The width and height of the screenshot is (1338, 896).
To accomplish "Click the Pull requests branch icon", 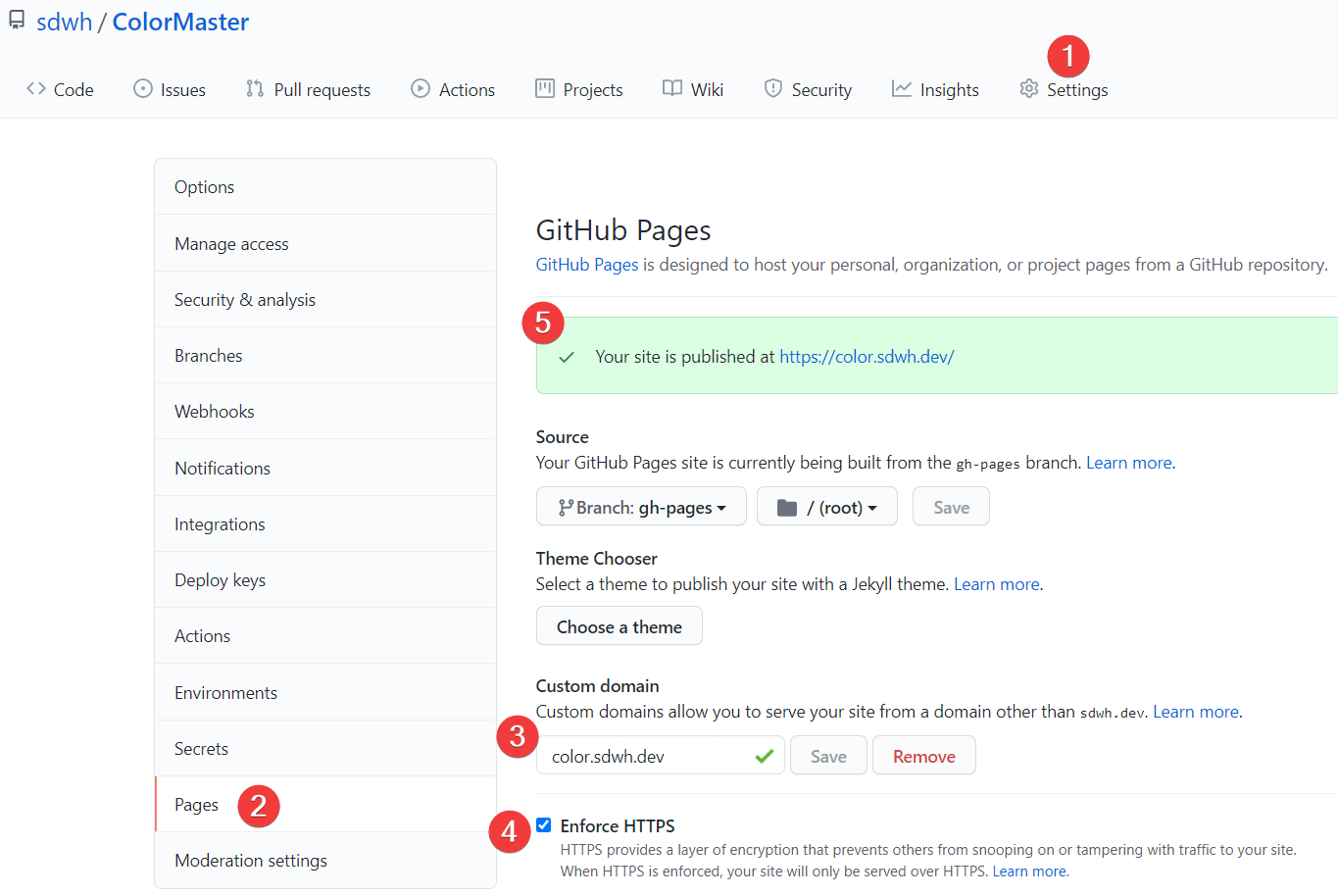I will [255, 88].
